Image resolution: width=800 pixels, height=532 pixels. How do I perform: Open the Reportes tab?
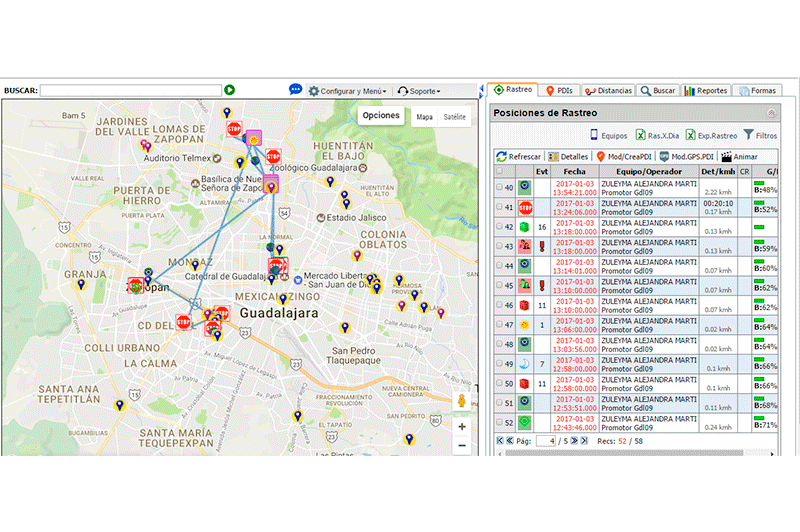point(706,90)
